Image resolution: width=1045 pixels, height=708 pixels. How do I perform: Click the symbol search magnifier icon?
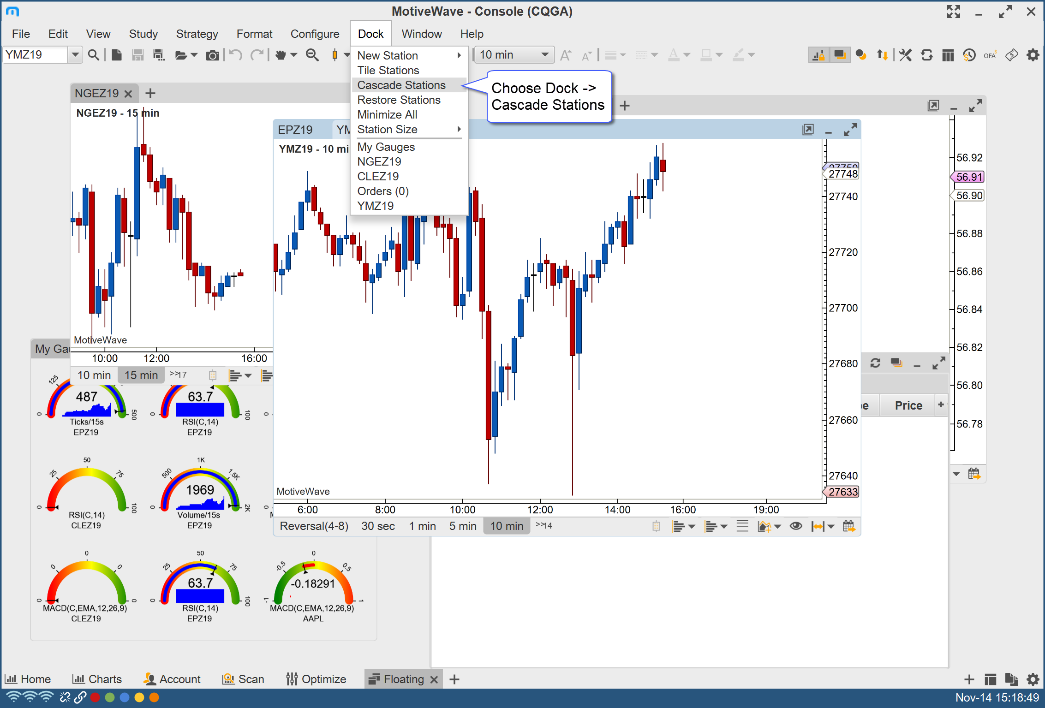[93, 55]
